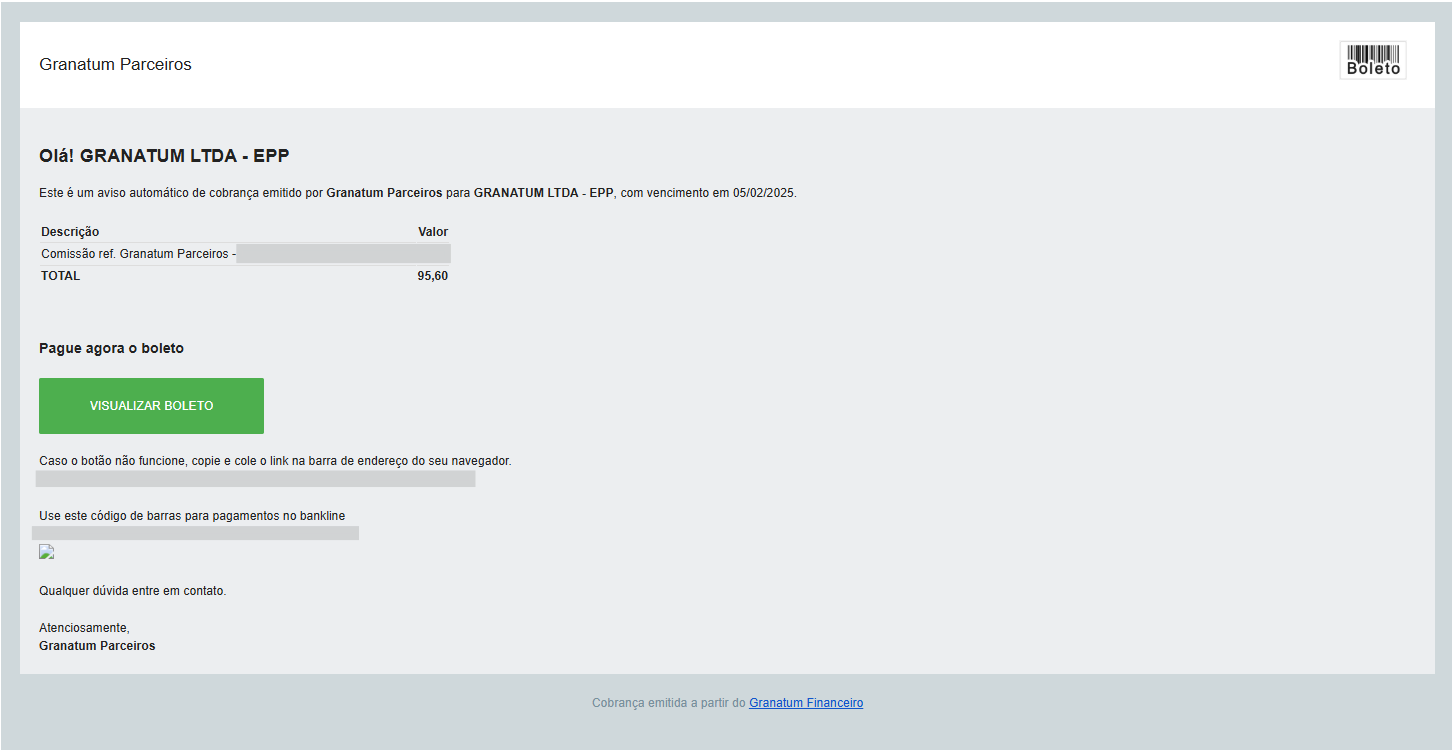Screen dimensions: 1452x752
Task: Click the Granatum Parceiros header title
Action: pyautogui.click(x=115, y=64)
